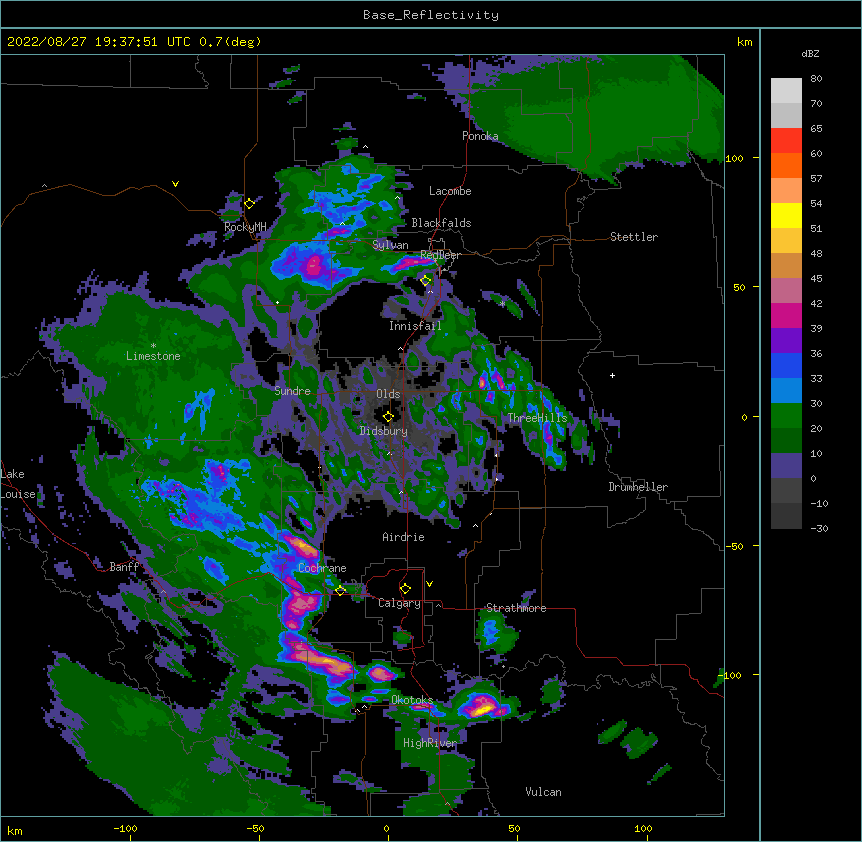The height and width of the screenshot is (842, 862).
Task: Click the Airdrie city label
Action: click(x=403, y=537)
